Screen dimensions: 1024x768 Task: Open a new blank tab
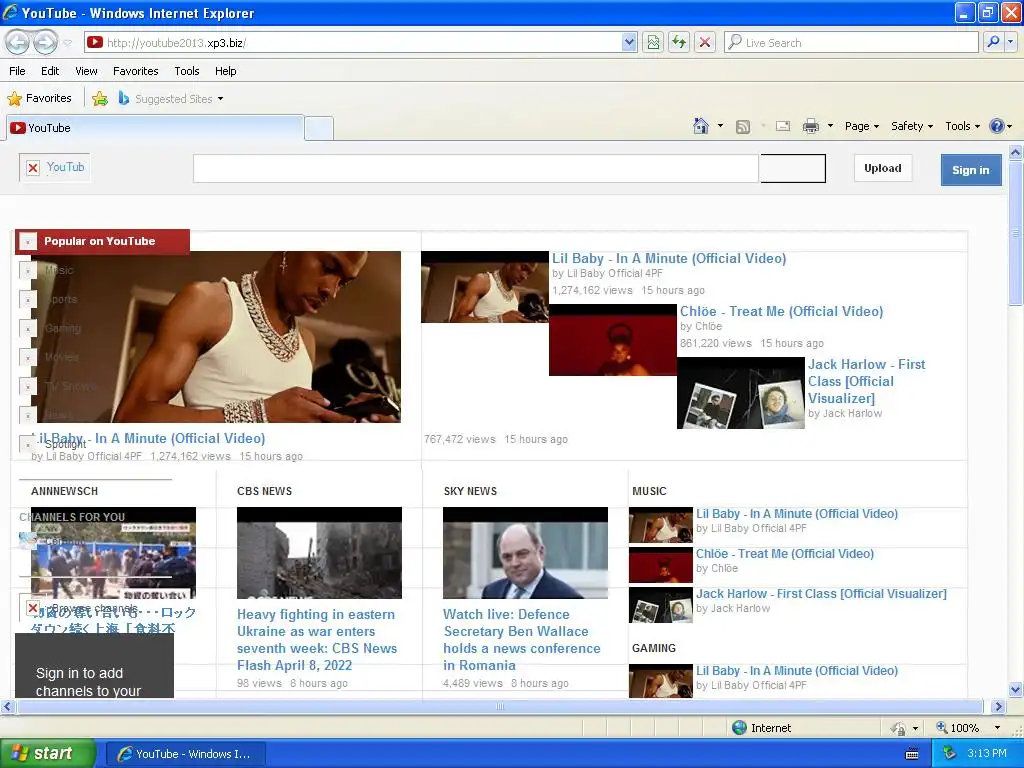(319, 129)
